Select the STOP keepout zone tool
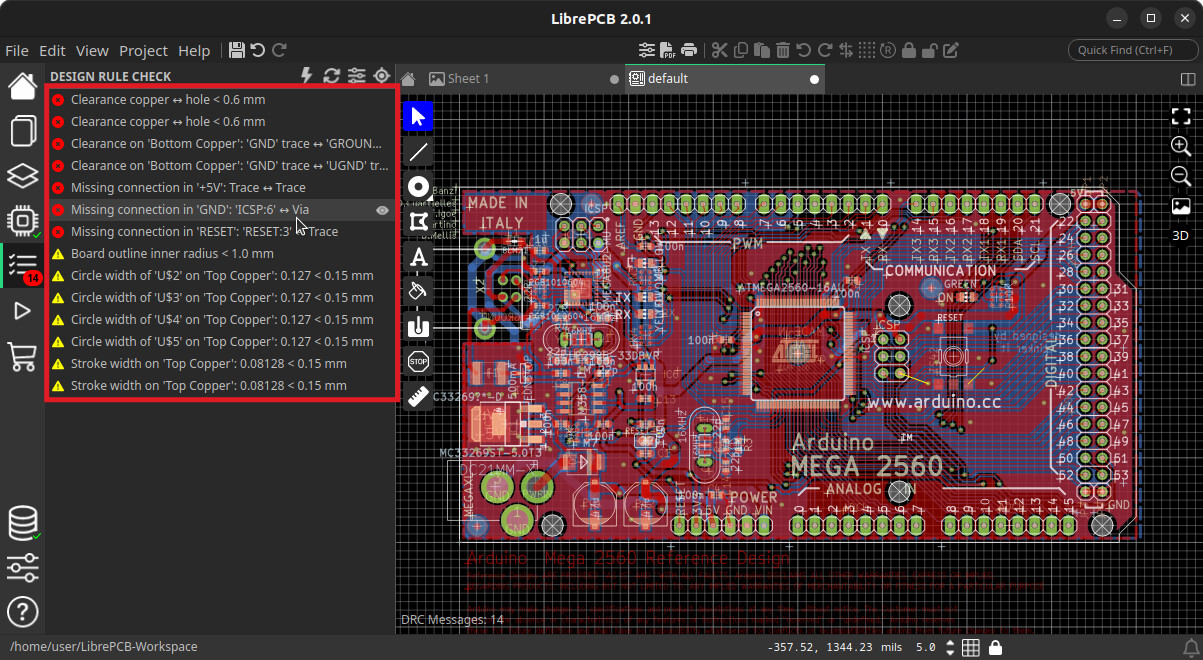The width and height of the screenshot is (1203, 660). [418, 361]
